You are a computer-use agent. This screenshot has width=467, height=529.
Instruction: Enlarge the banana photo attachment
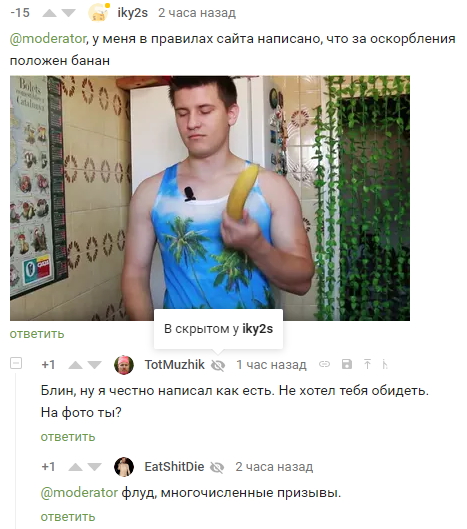[x=210, y=198]
